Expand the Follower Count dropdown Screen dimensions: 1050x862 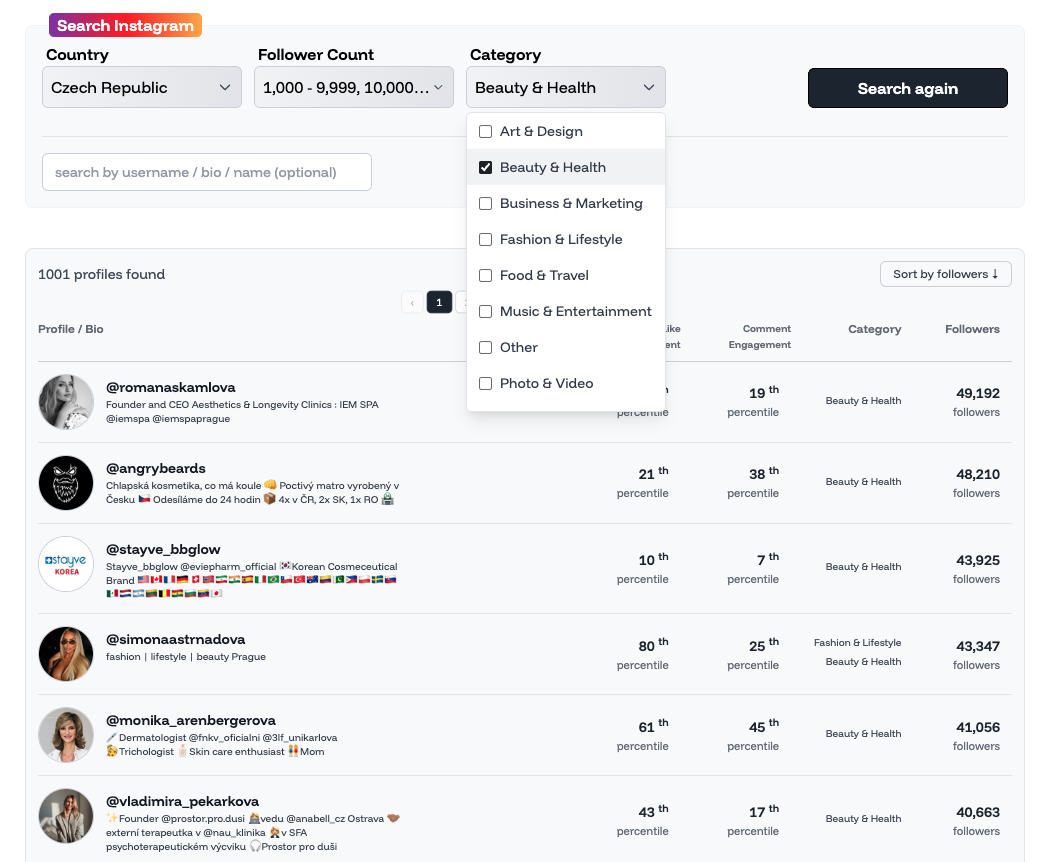click(353, 88)
